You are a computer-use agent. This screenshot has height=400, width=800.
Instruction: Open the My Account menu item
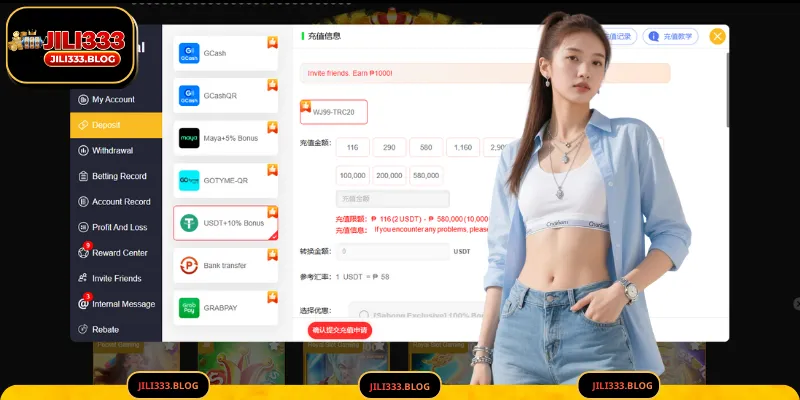tap(116, 99)
